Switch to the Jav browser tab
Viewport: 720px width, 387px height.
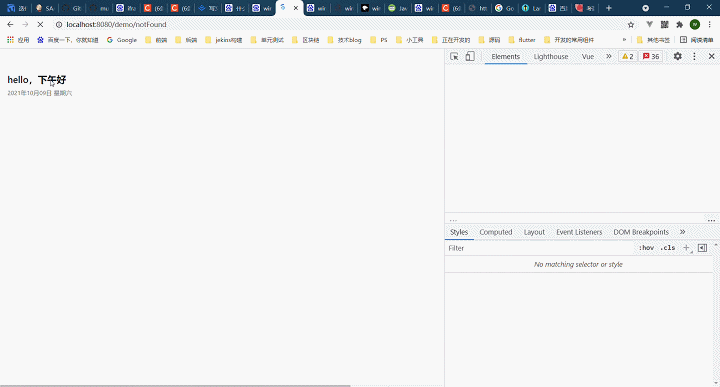point(398,8)
